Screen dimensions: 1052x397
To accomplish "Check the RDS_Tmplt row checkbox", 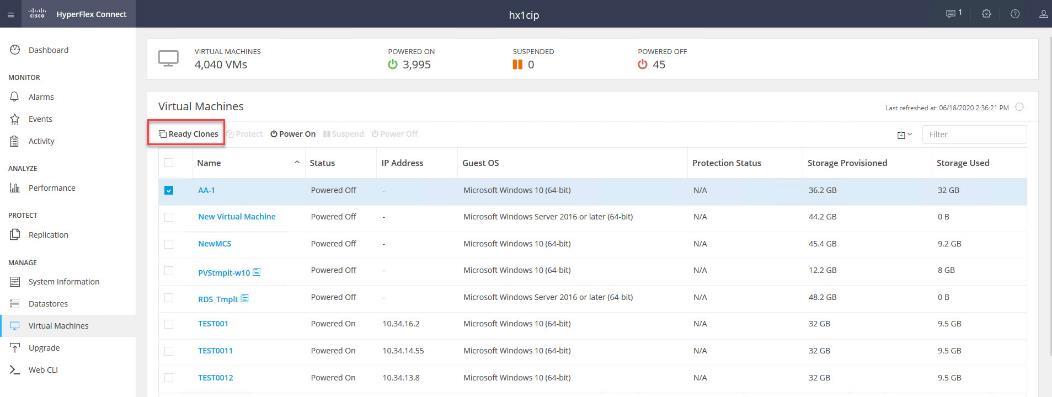I will [x=168, y=298].
